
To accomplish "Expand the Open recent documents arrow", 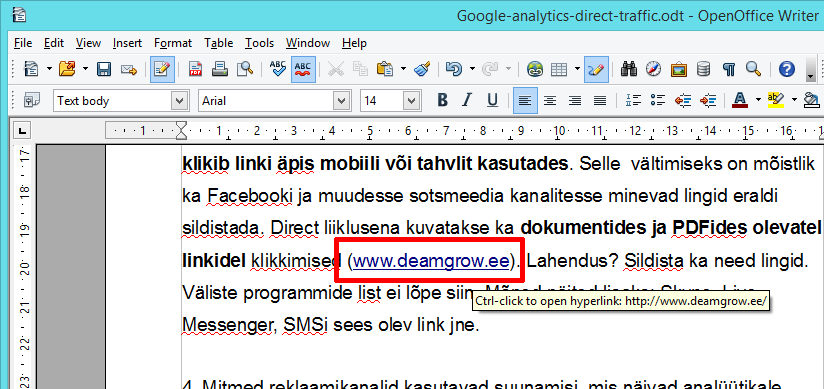I will pos(85,69).
